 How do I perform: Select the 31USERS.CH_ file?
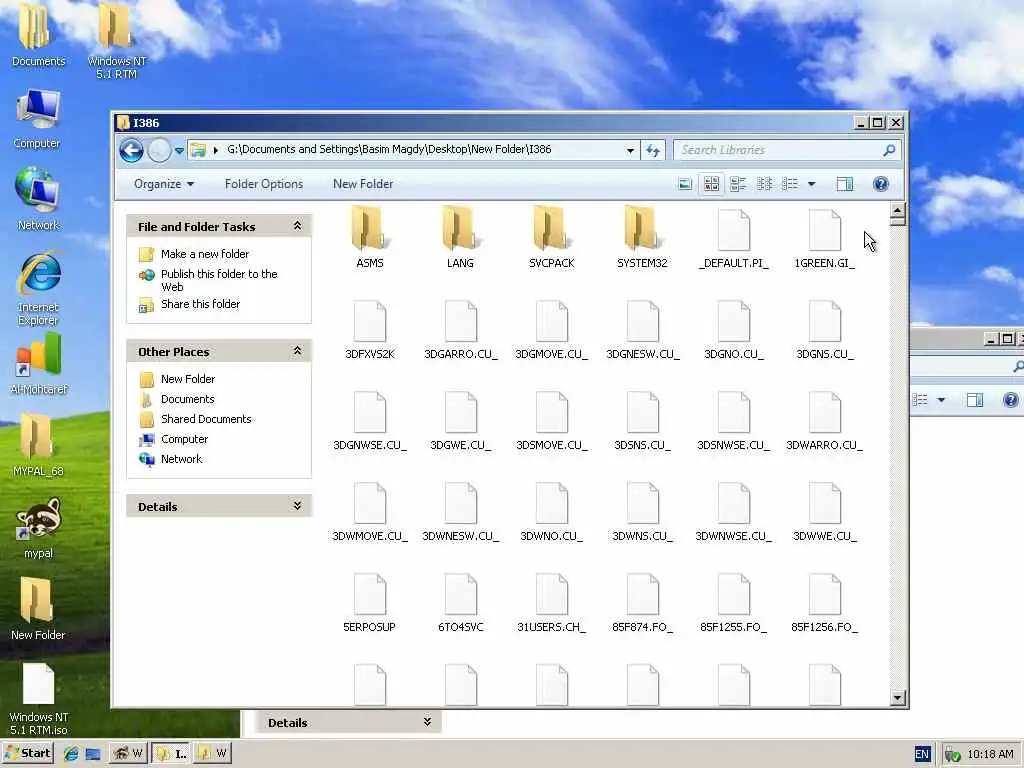click(x=551, y=602)
